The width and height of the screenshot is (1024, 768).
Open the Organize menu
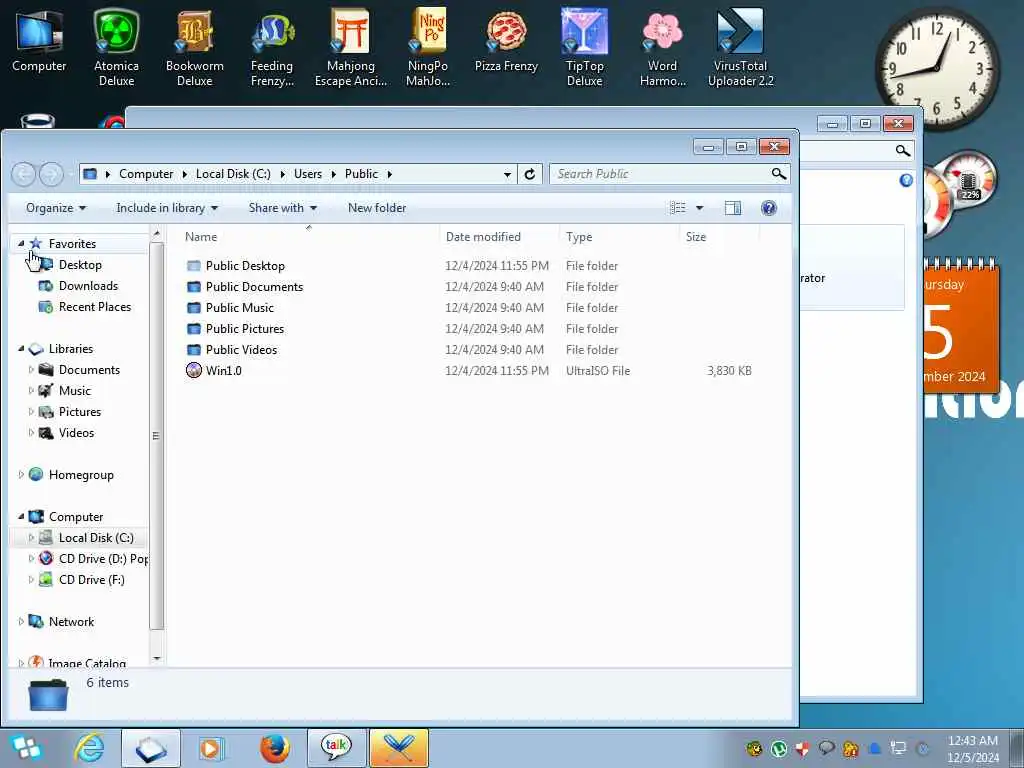(56, 208)
